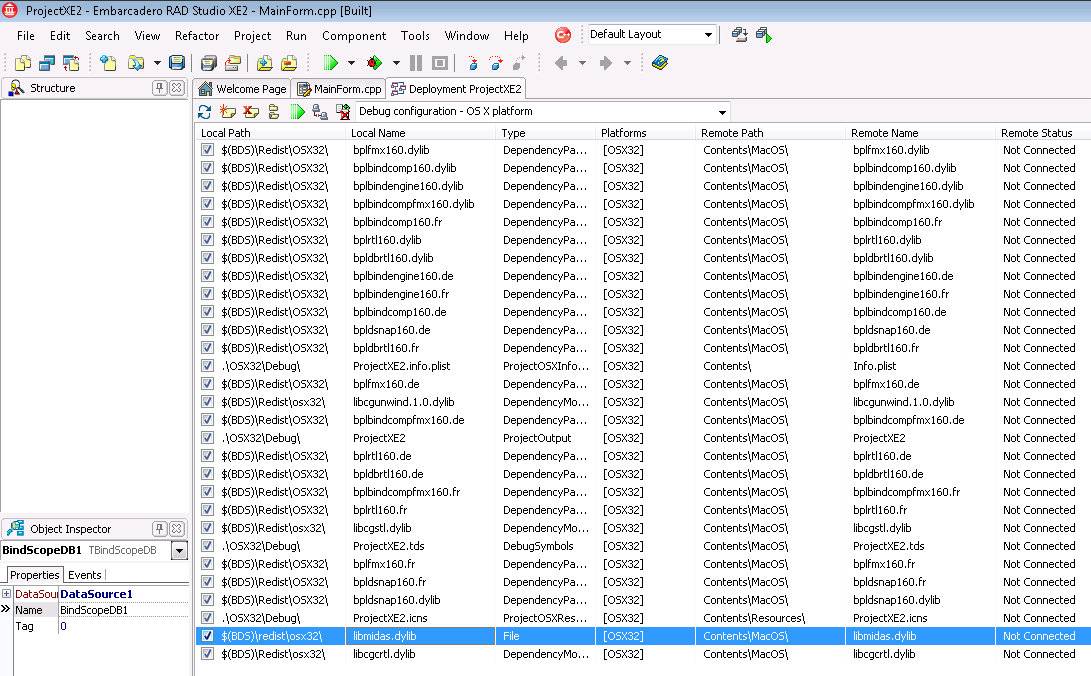Viewport: 1091px width, 676px height.
Task: Open the Project menu
Action: pos(253,35)
